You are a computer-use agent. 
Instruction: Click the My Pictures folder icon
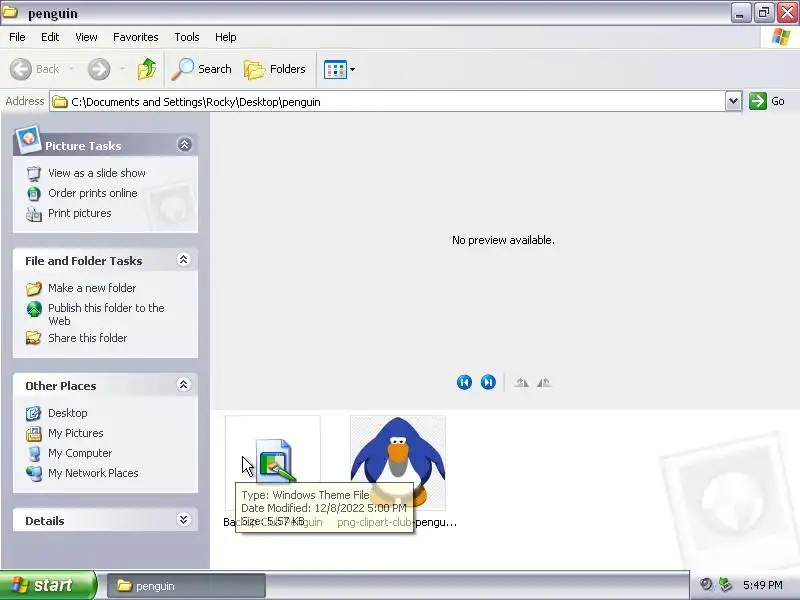[34, 434]
